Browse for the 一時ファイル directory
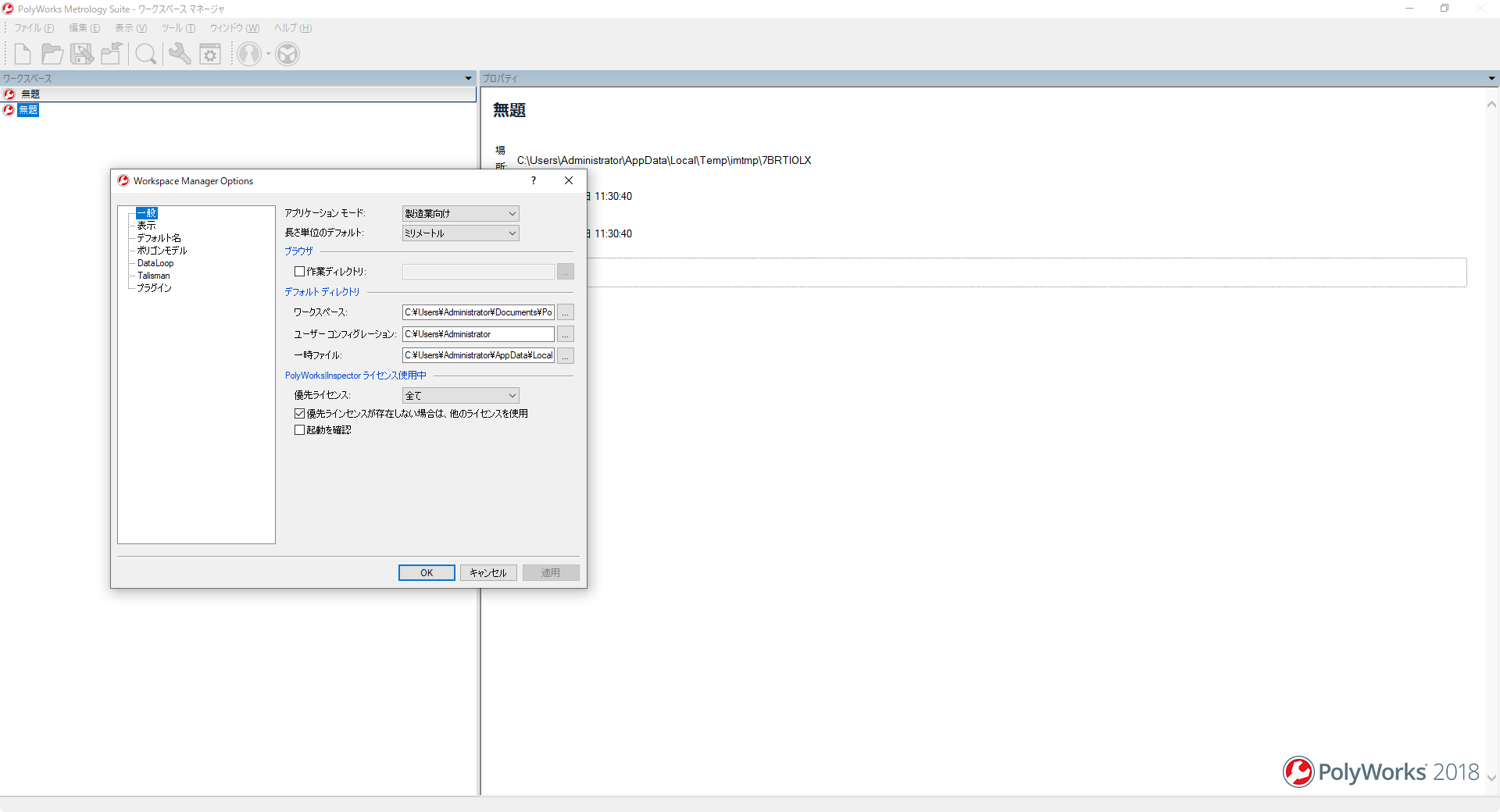 click(566, 355)
